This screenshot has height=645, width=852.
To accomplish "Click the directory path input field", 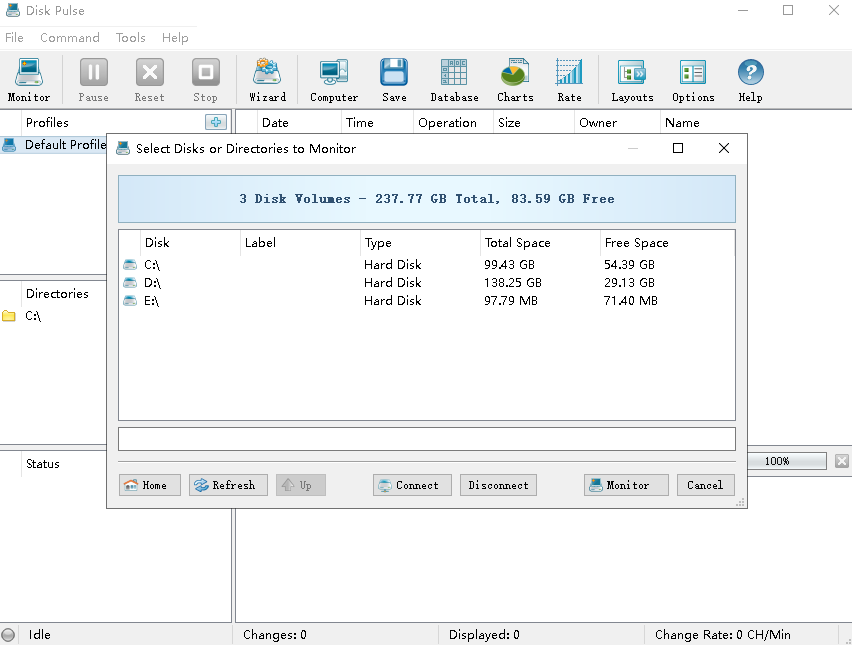I will (426, 439).
